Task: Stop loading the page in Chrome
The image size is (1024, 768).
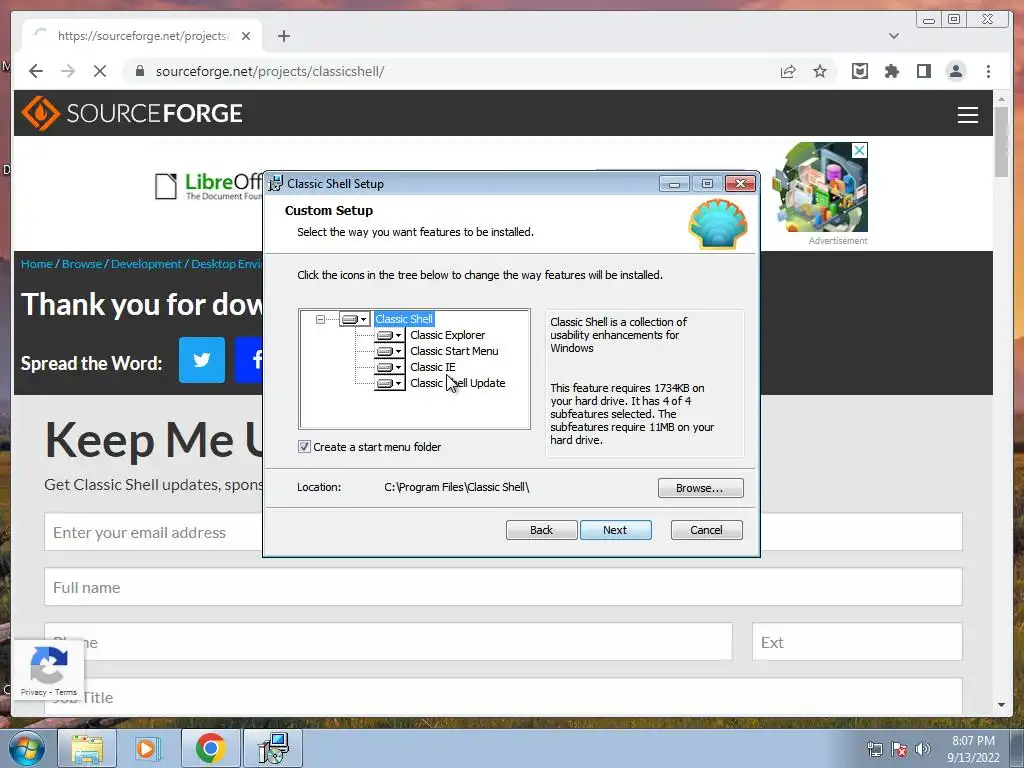Action: click(99, 71)
